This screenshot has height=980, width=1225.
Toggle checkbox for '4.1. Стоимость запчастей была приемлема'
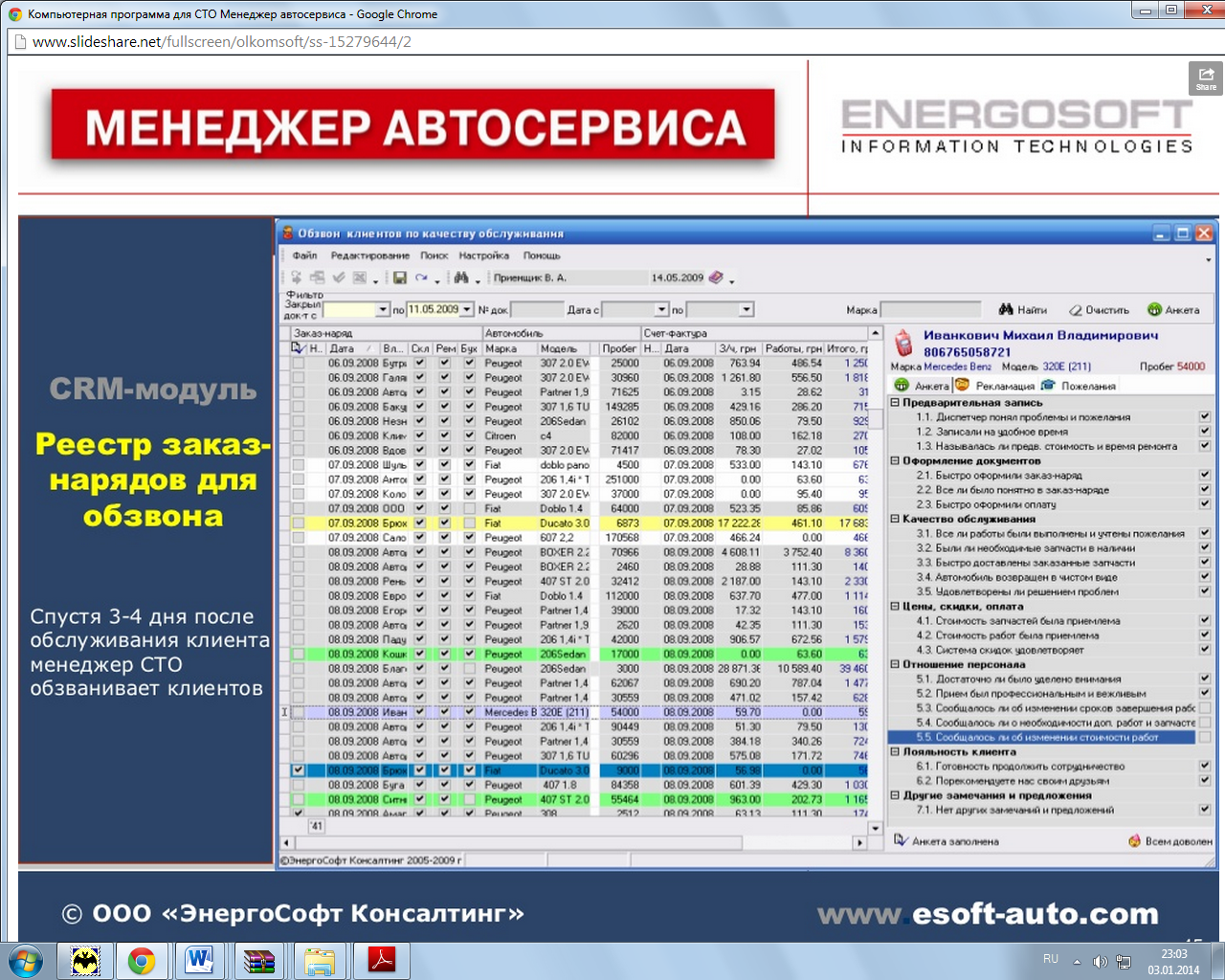point(1205,621)
